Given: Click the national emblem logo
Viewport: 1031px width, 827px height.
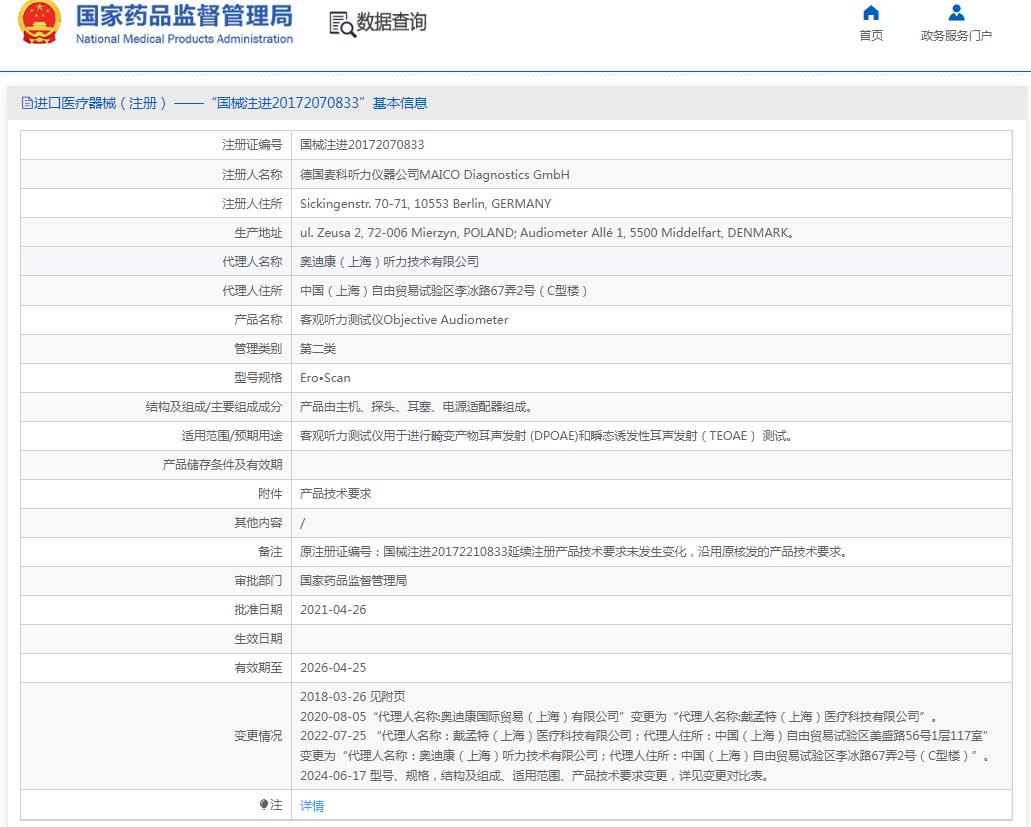Looking at the screenshot, I should tap(39, 23).
